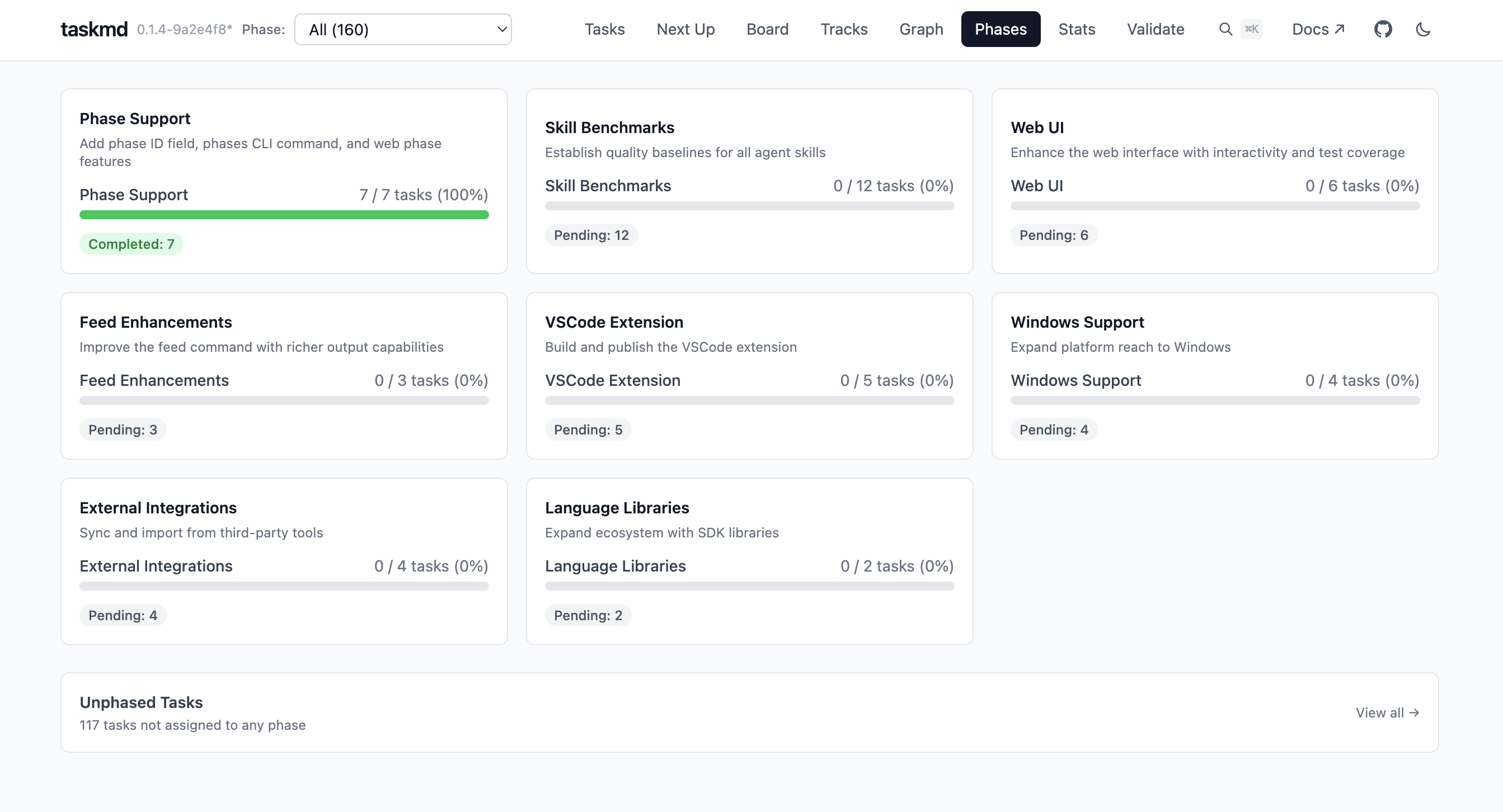
Task: Open the Stats tab
Action: click(x=1076, y=29)
